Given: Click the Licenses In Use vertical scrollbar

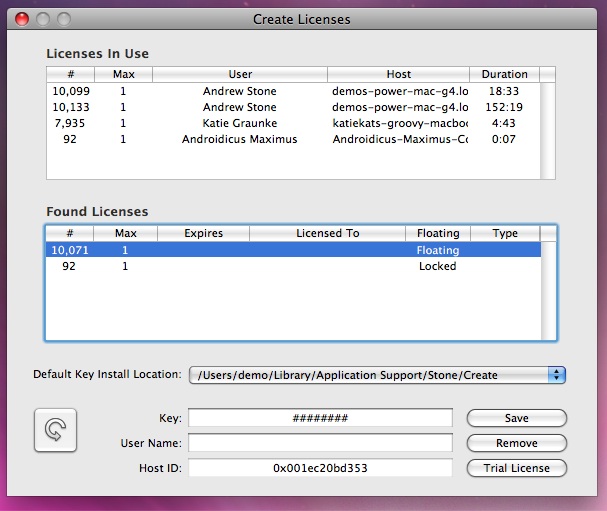Looking at the screenshot, I should click(x=548, y=130).
